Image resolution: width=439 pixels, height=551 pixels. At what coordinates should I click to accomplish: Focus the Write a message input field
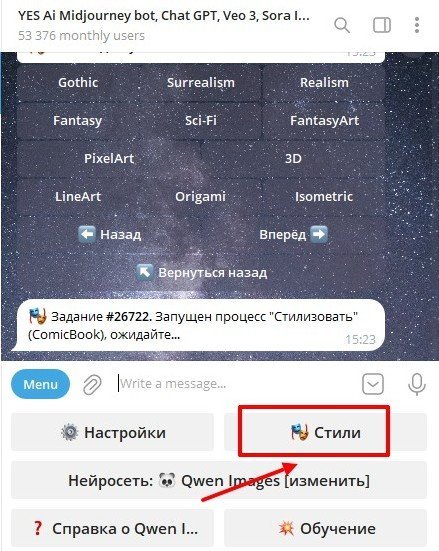[x=235, y=384]
